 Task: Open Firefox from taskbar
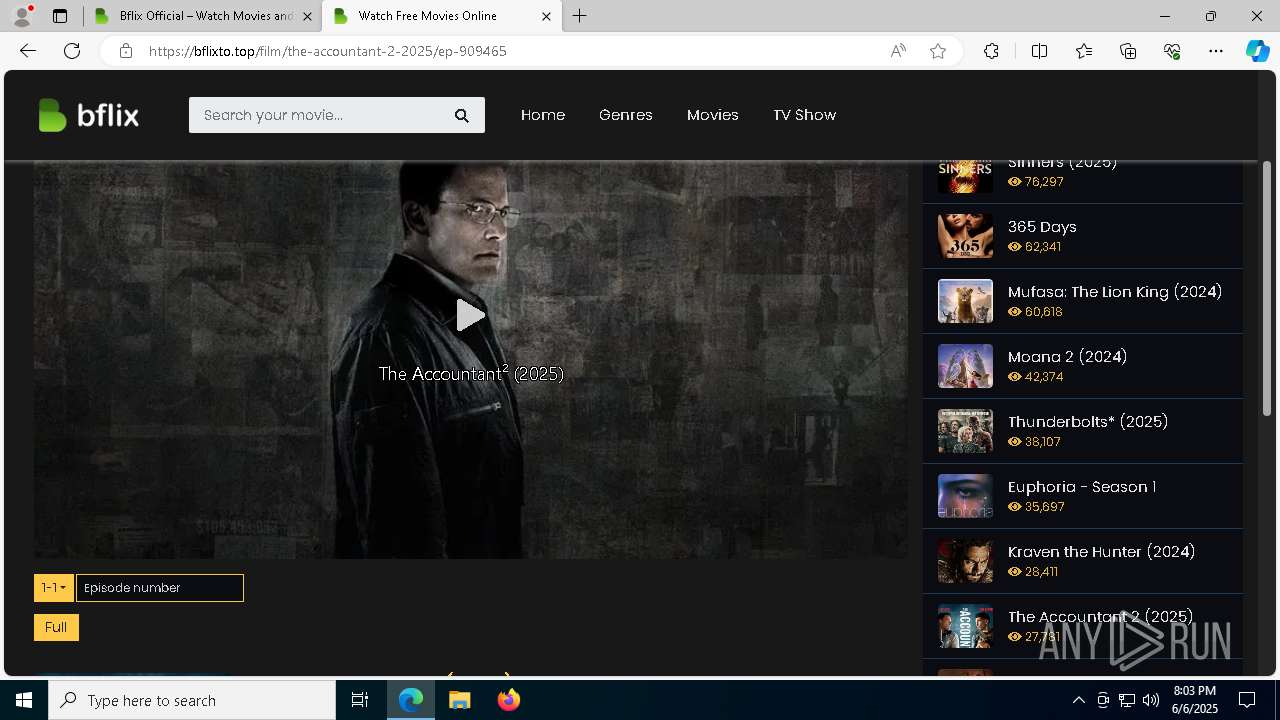(x=508, y=700)
